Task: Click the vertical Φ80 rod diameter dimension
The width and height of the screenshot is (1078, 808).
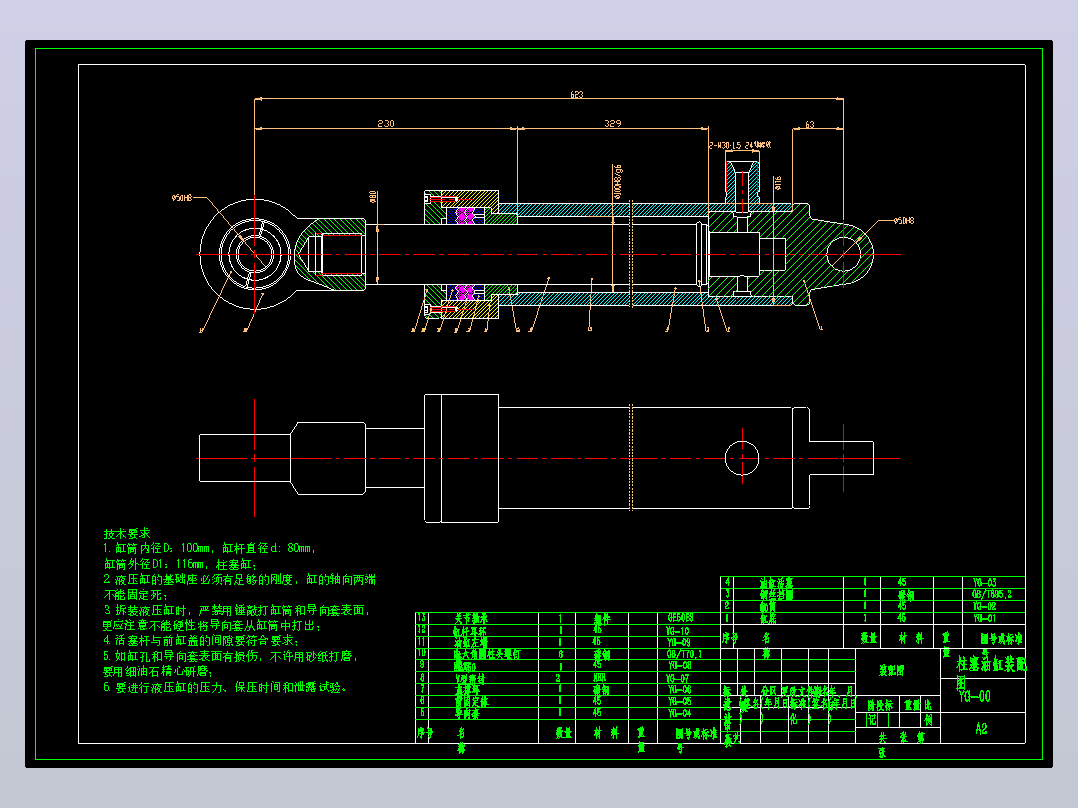Action: pyautogui.click(x=373, y=198)
